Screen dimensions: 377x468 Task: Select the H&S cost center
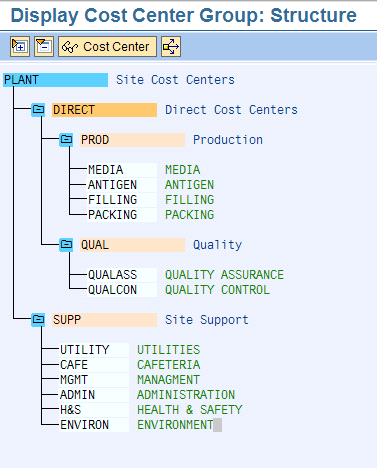[94, 410]
